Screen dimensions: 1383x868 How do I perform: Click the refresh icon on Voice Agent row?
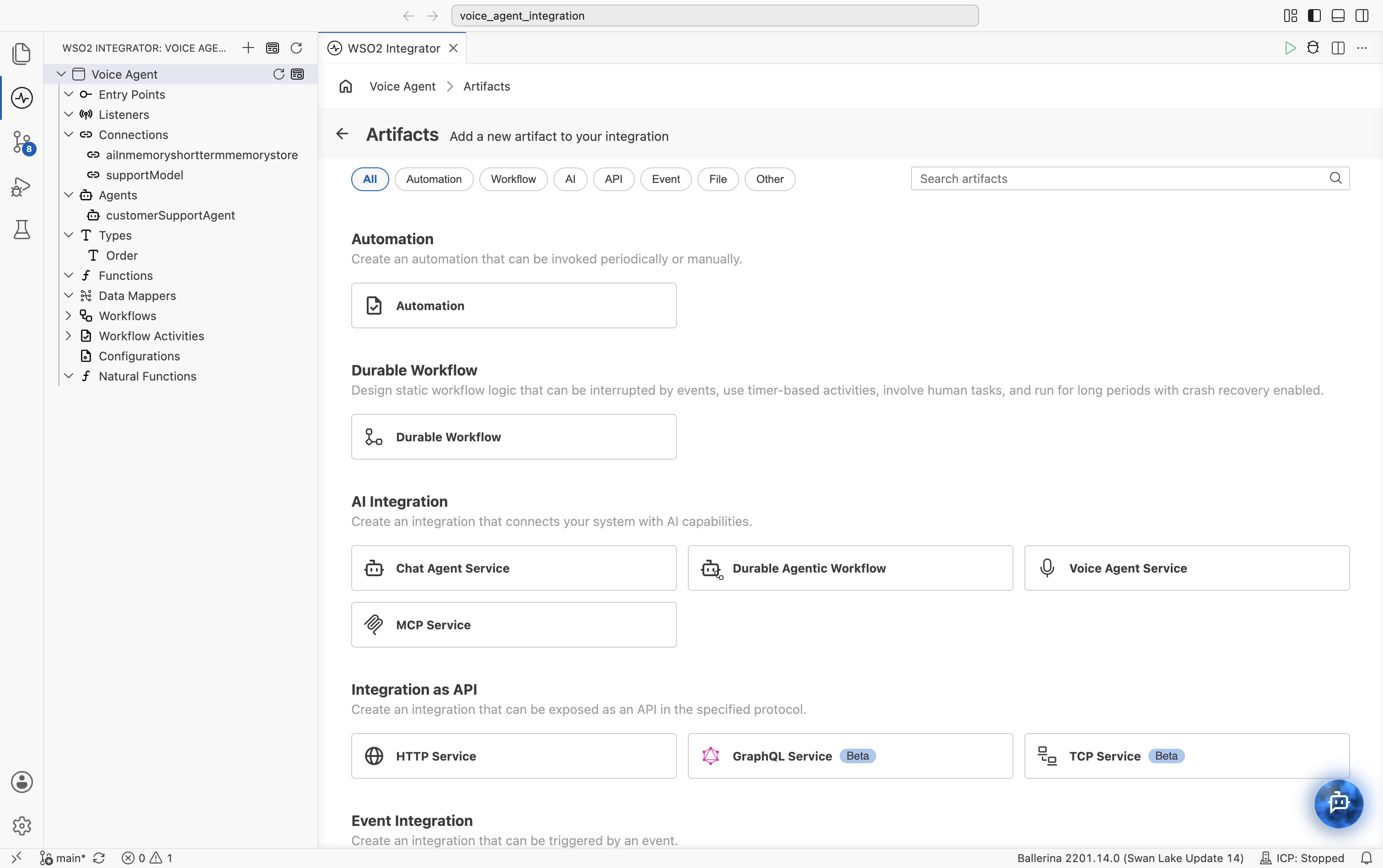coord(279,74)
